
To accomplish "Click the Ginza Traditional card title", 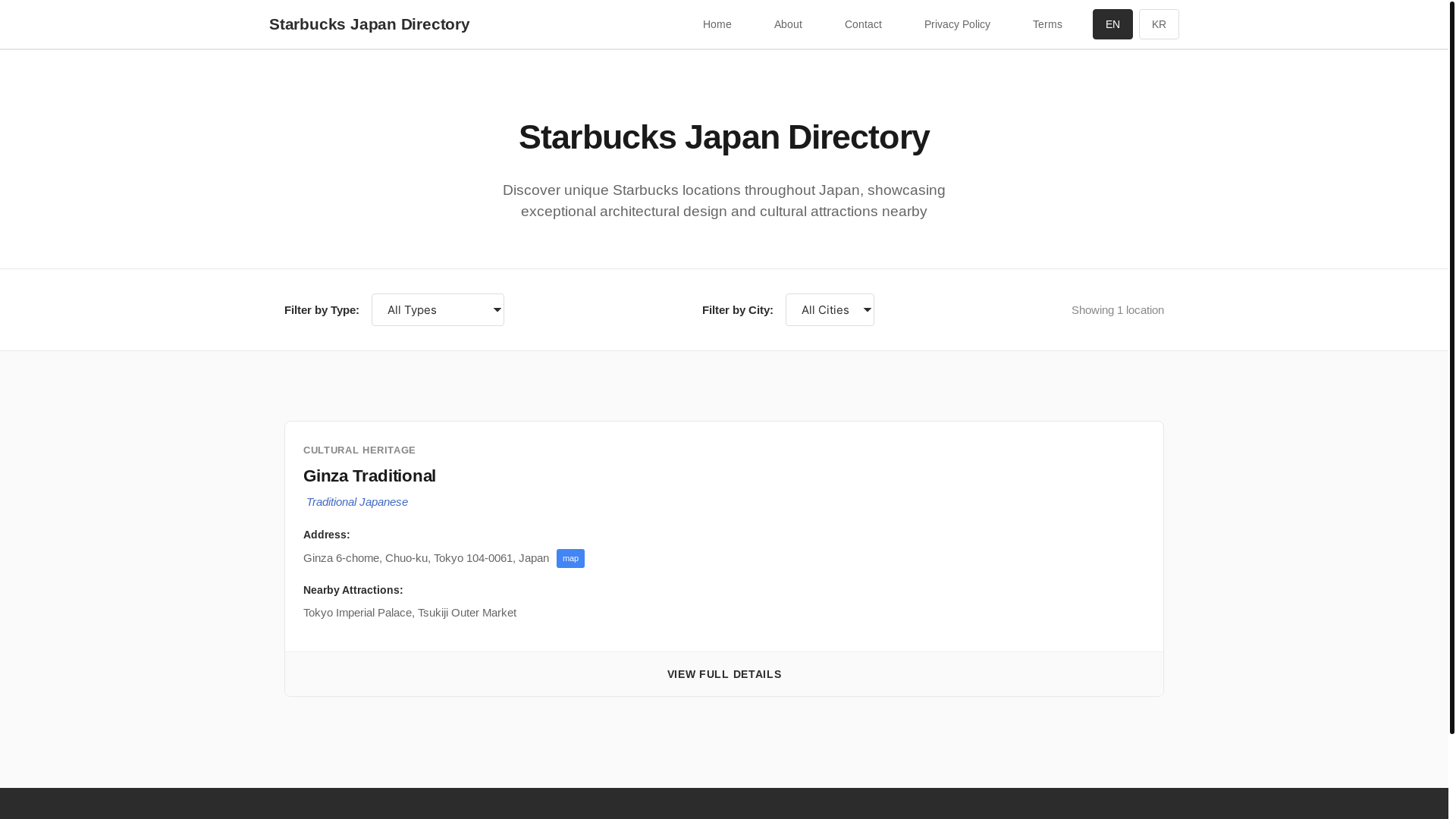I will point(369,475).
